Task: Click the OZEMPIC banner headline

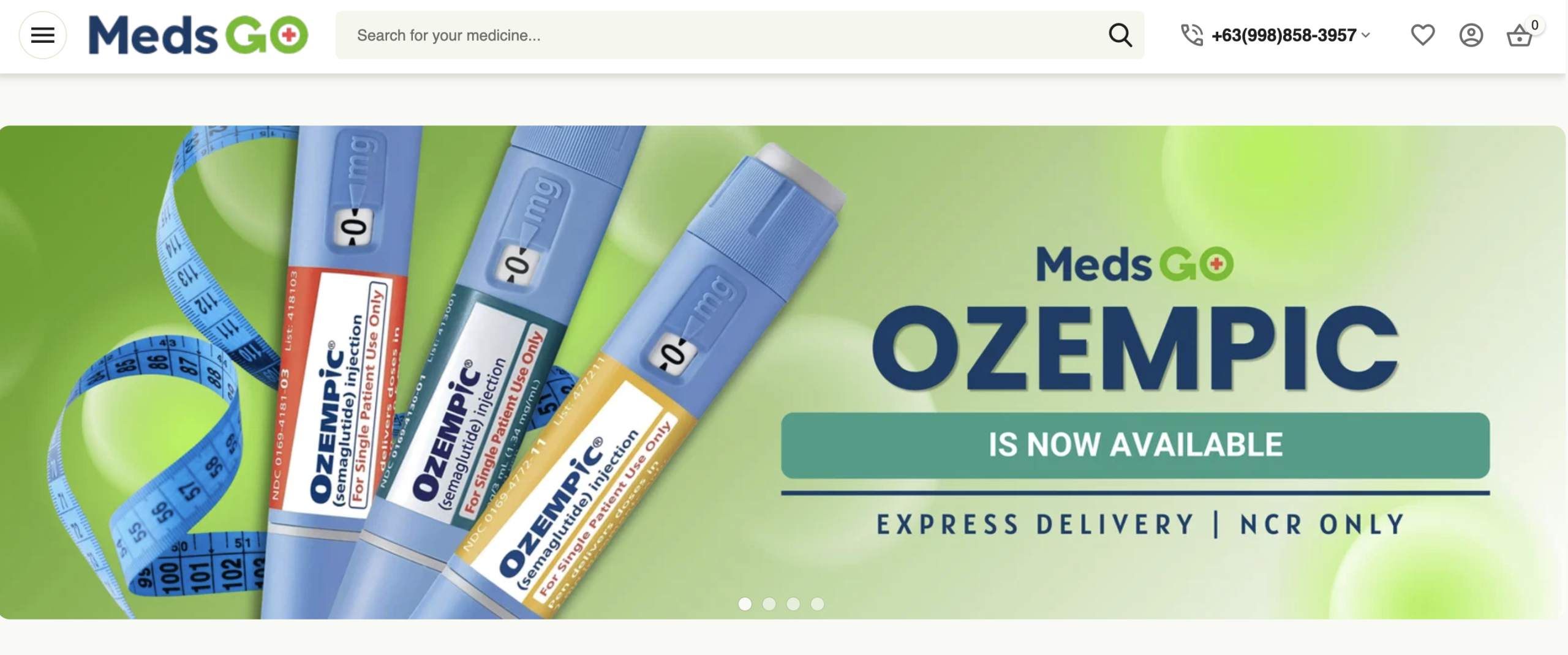Action: [1135, 348]
